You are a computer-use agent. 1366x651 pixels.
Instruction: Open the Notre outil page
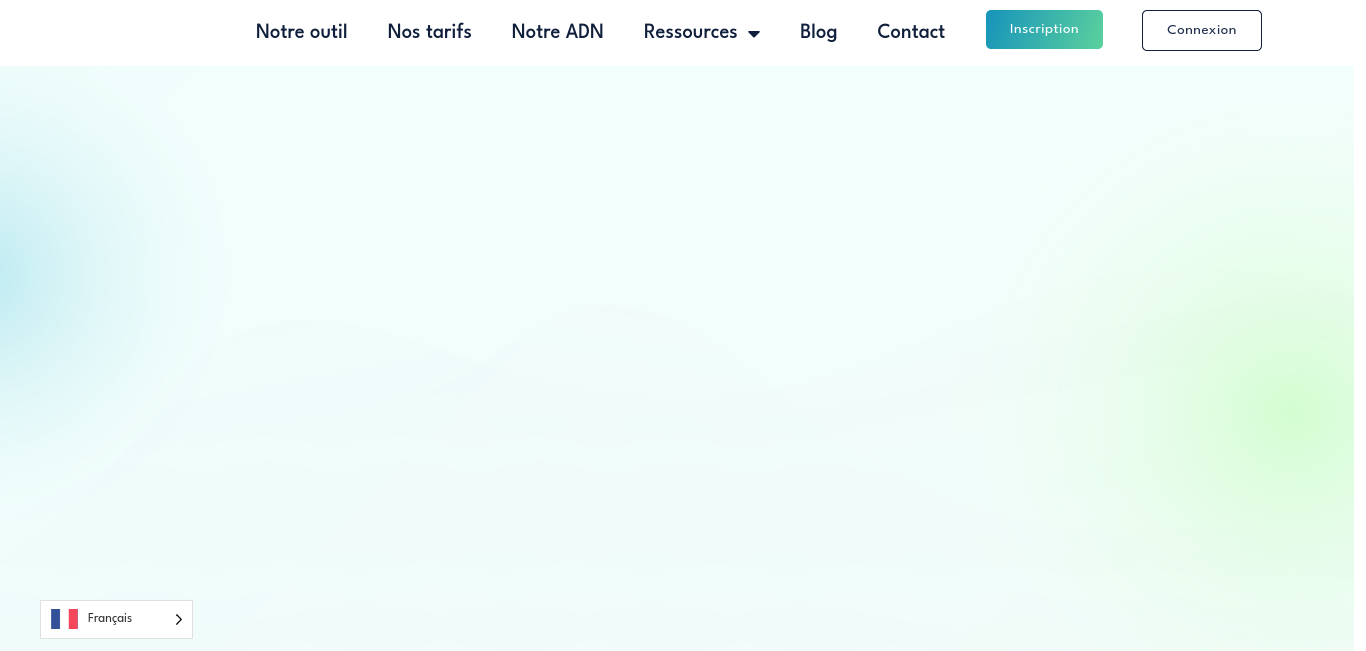pyautogui.click(x=301, y=32)
